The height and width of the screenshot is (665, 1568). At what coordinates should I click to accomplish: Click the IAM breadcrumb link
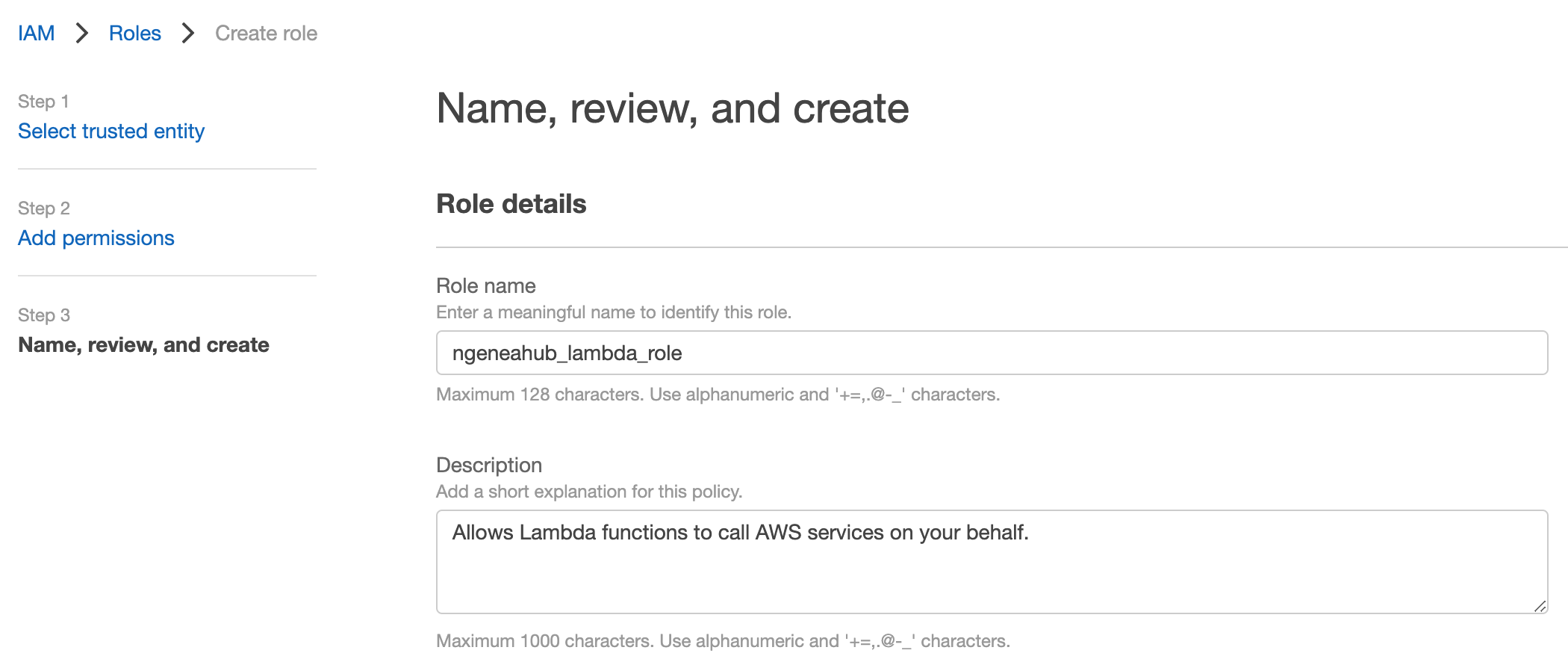pos(36,33)
